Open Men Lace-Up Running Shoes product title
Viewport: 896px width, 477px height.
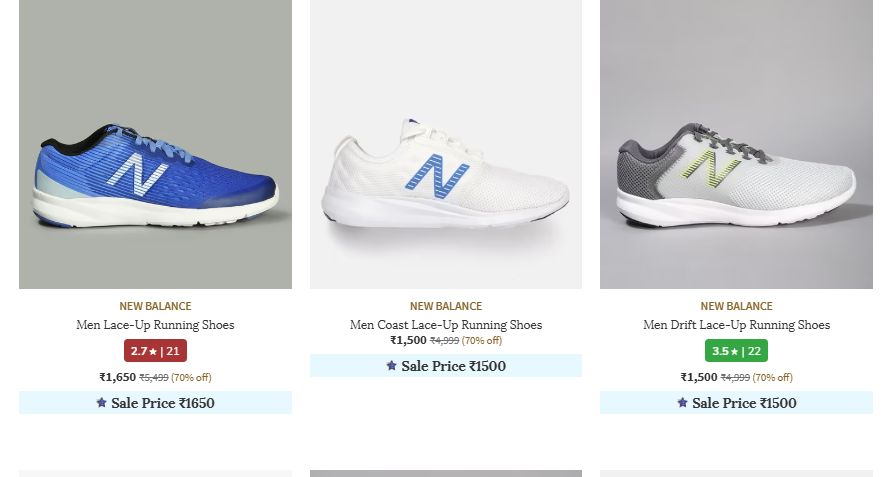(155, 325)
